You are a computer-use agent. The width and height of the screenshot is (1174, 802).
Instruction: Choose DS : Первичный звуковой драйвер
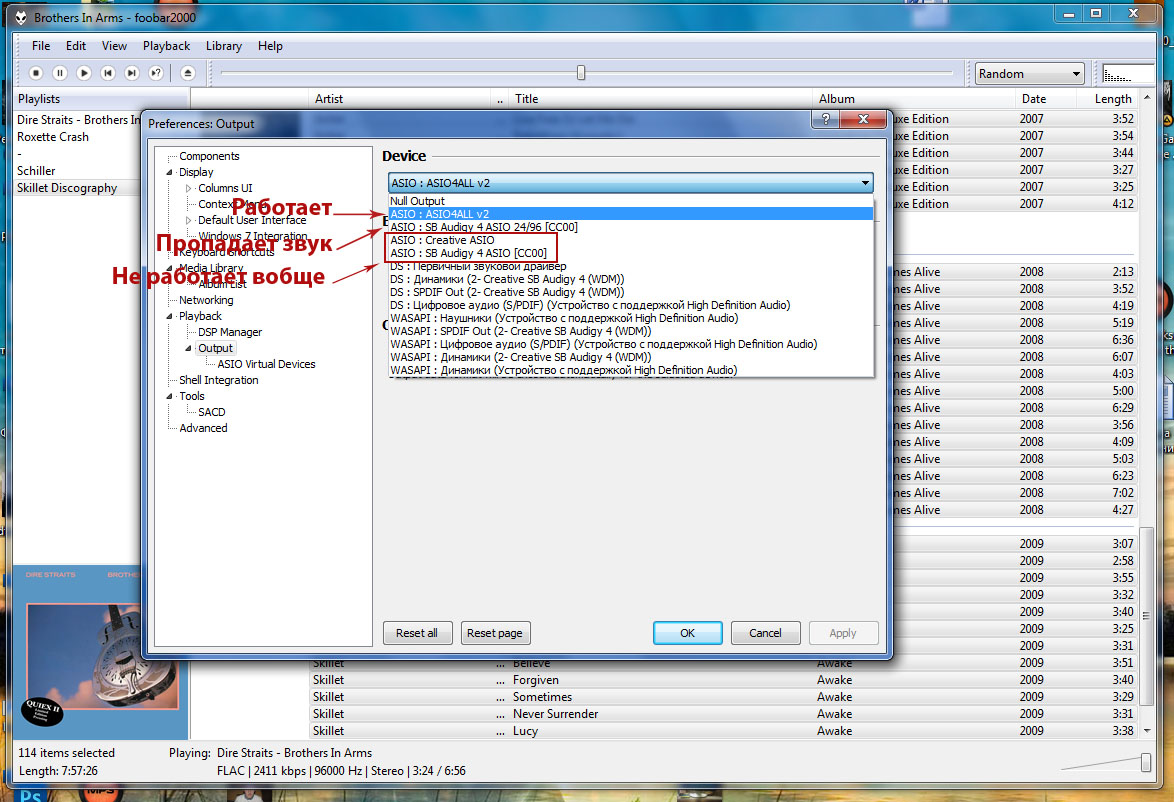tap(630, 267)
